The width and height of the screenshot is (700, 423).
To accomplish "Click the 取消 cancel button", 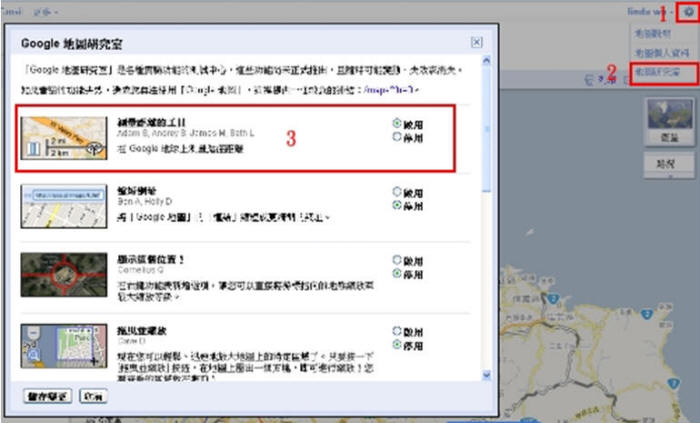I will 93,396.
